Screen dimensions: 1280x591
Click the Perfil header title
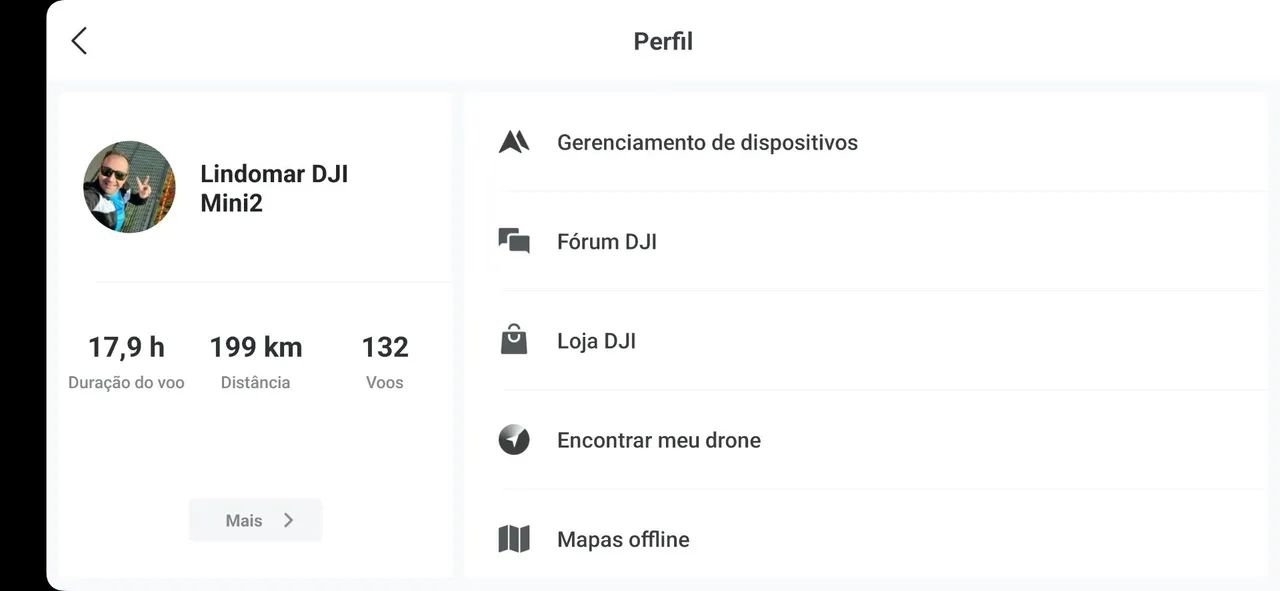(x=662, y=41)
